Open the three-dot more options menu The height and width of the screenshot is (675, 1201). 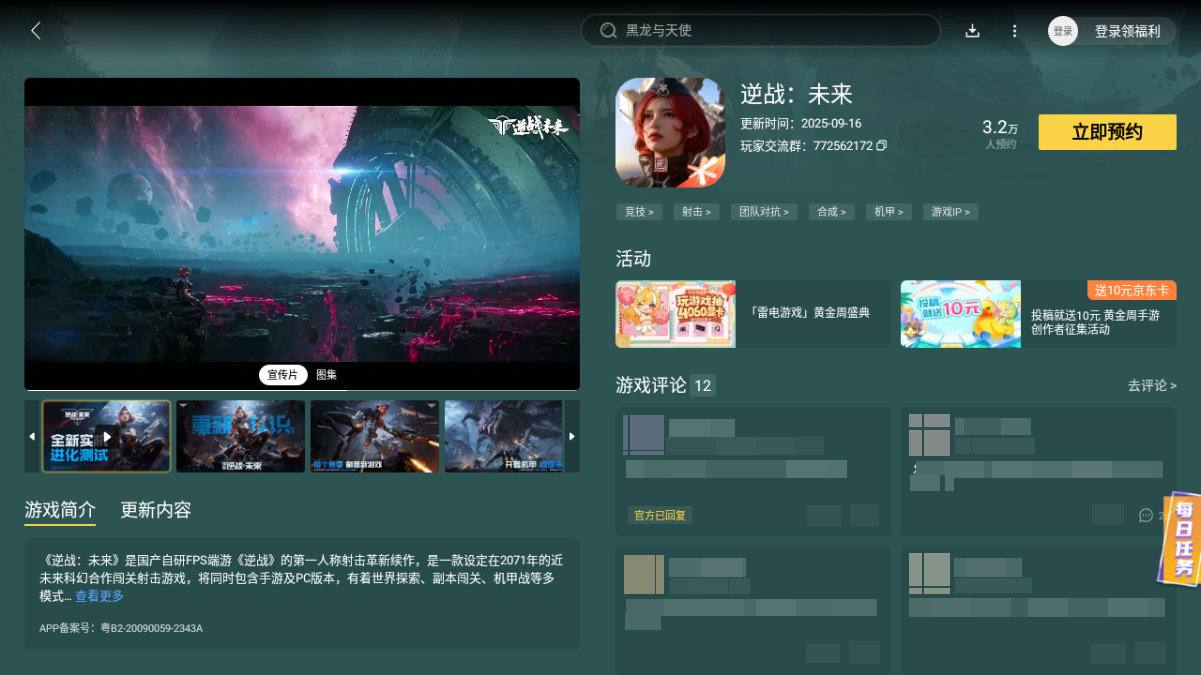coord(1014,31)
